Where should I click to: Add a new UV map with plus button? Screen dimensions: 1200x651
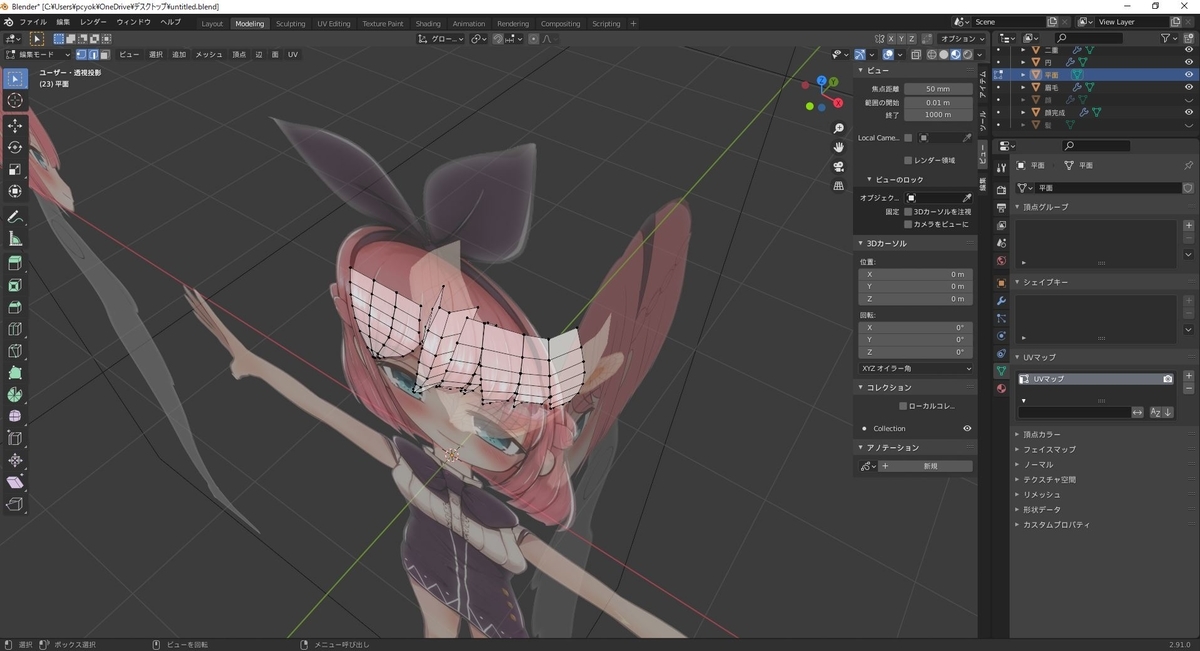tap(1188, 376)
